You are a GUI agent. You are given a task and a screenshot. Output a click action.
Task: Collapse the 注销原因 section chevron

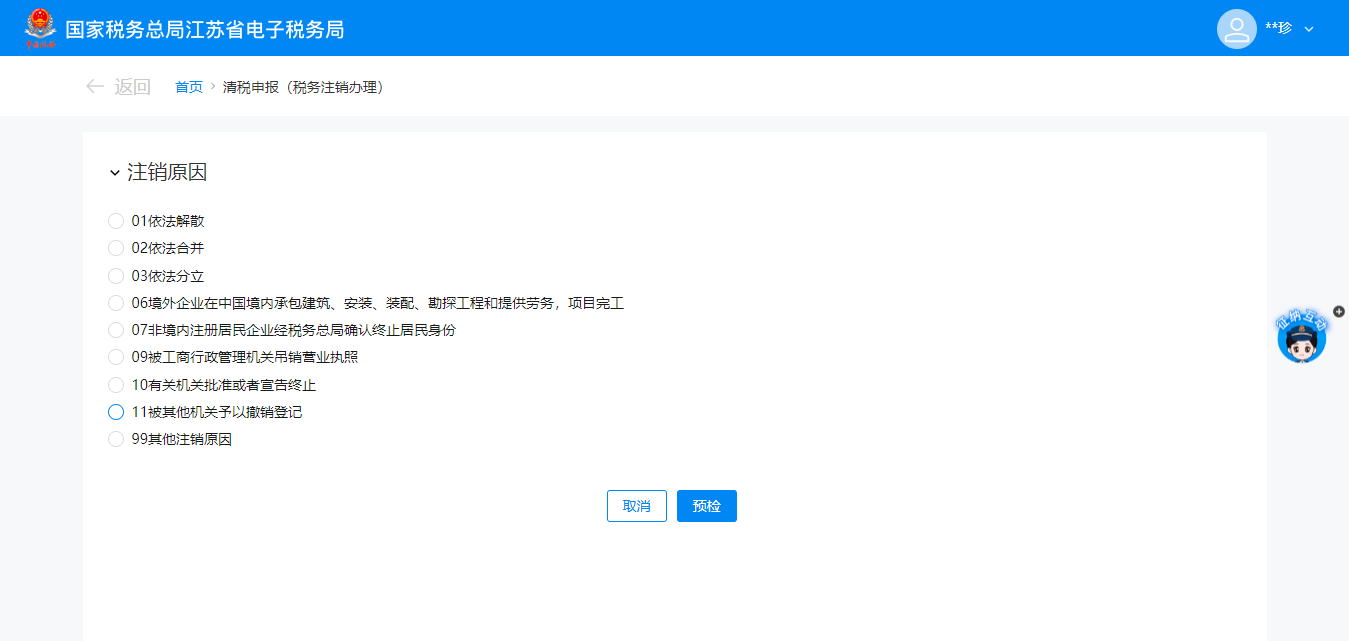[x=114, y=173]
